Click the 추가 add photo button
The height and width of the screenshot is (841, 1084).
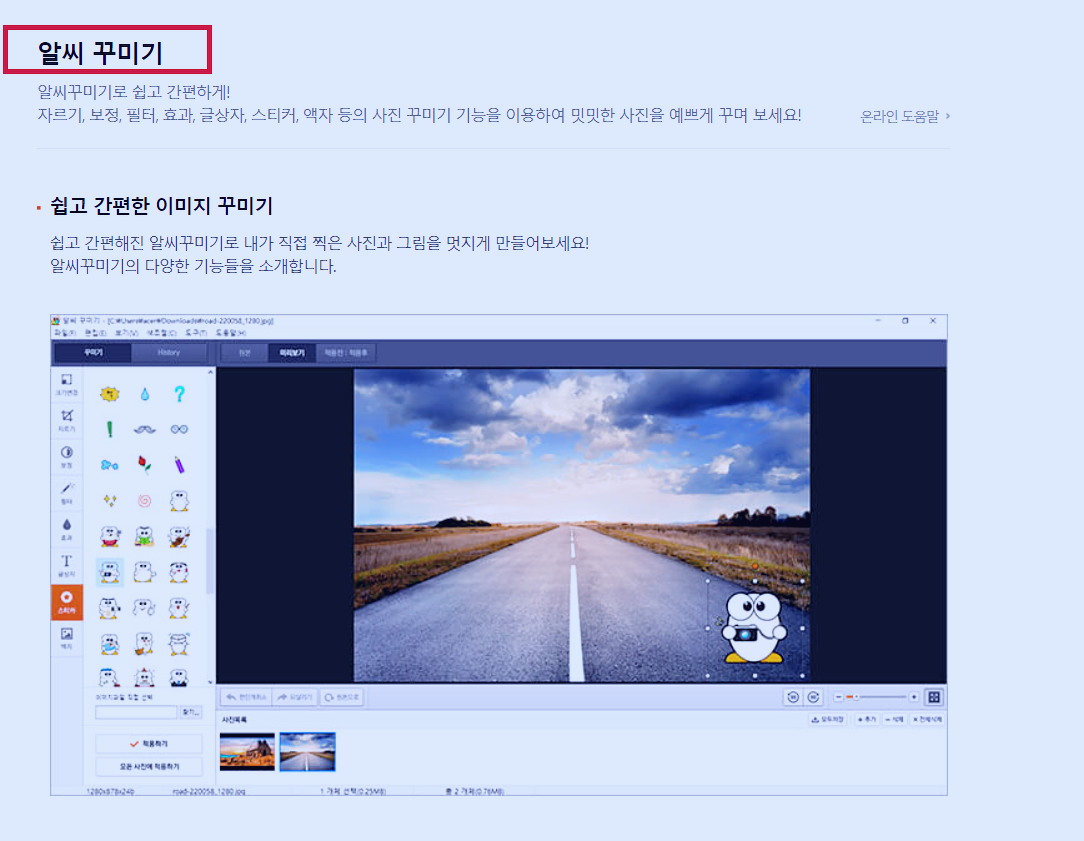tap(867, 719)
